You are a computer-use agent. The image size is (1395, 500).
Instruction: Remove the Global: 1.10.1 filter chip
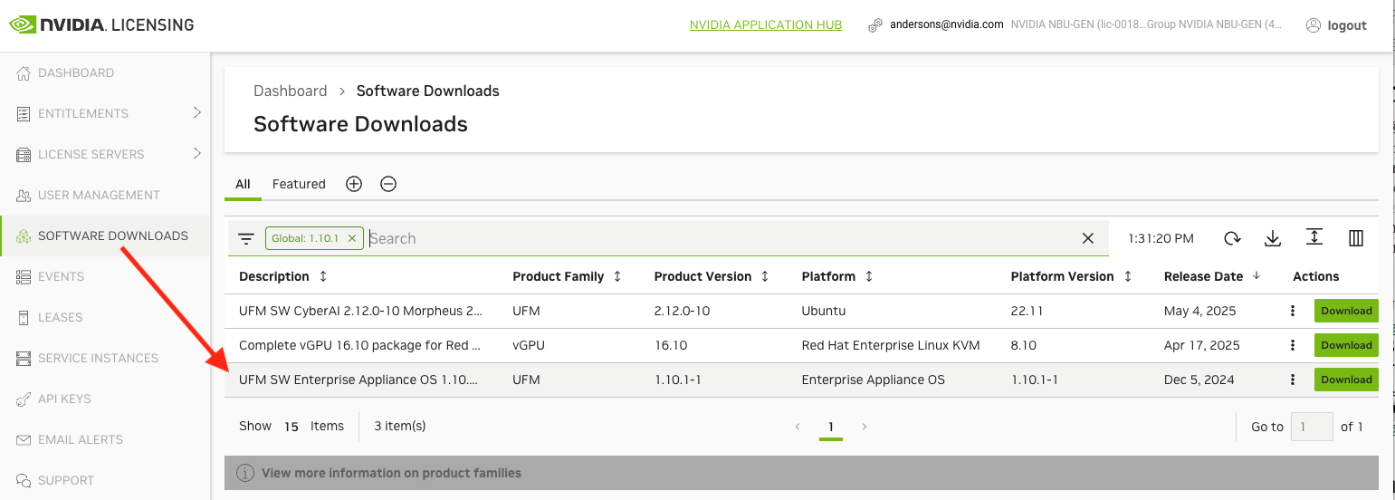click(x=352, y=239)
